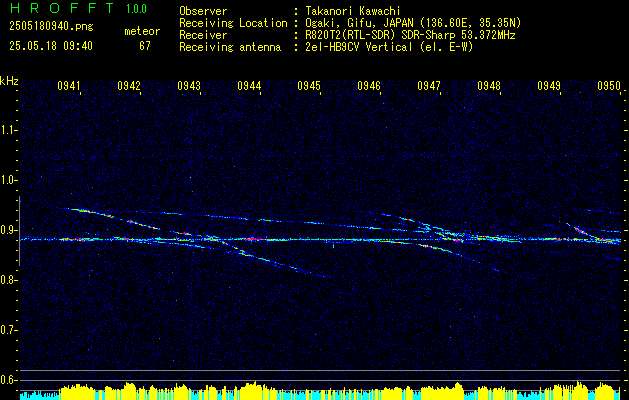Click the 0.7 frequency axis label
629x400 pixels.
click(x=8, y=330)
